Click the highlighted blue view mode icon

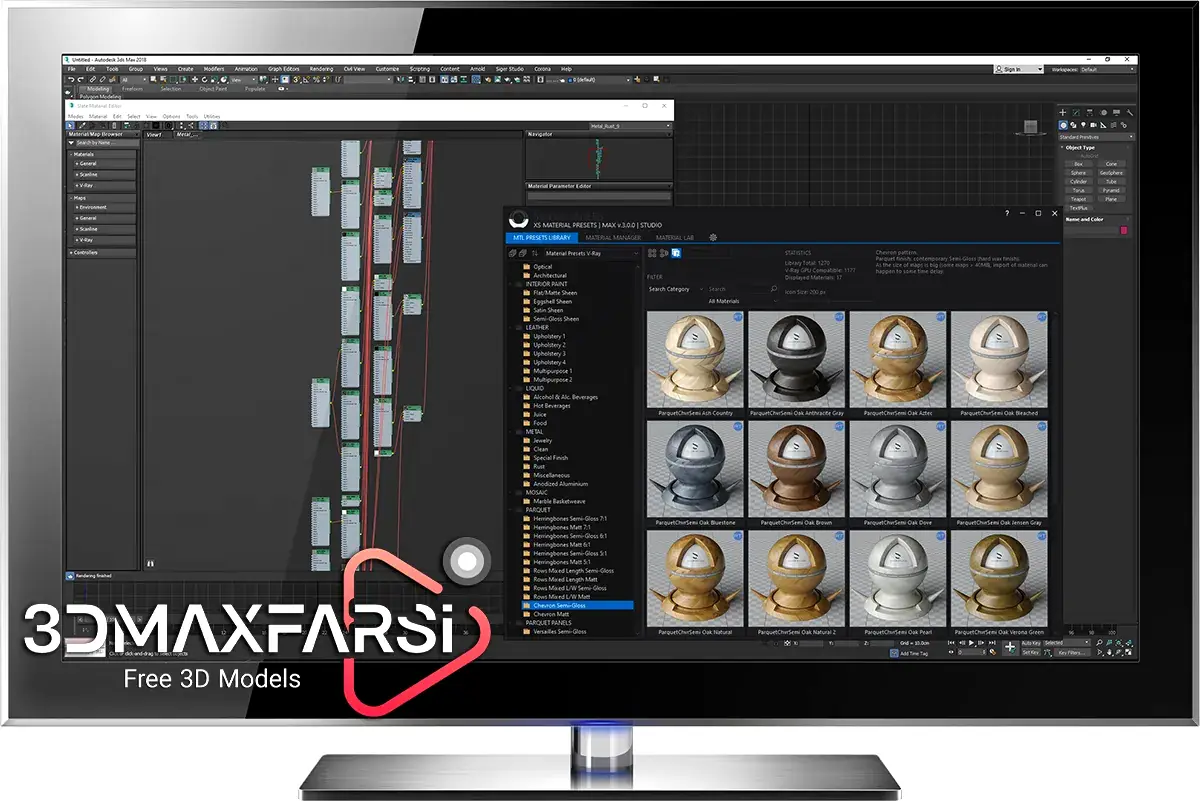tap(676, 253)
